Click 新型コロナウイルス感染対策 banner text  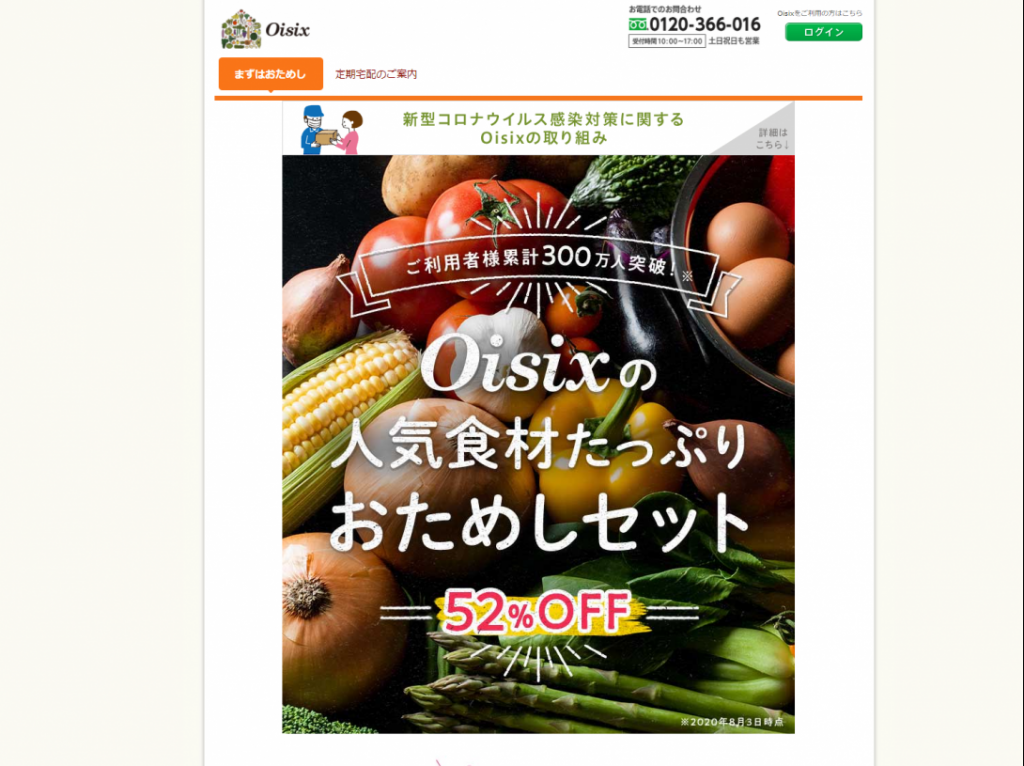543,128
